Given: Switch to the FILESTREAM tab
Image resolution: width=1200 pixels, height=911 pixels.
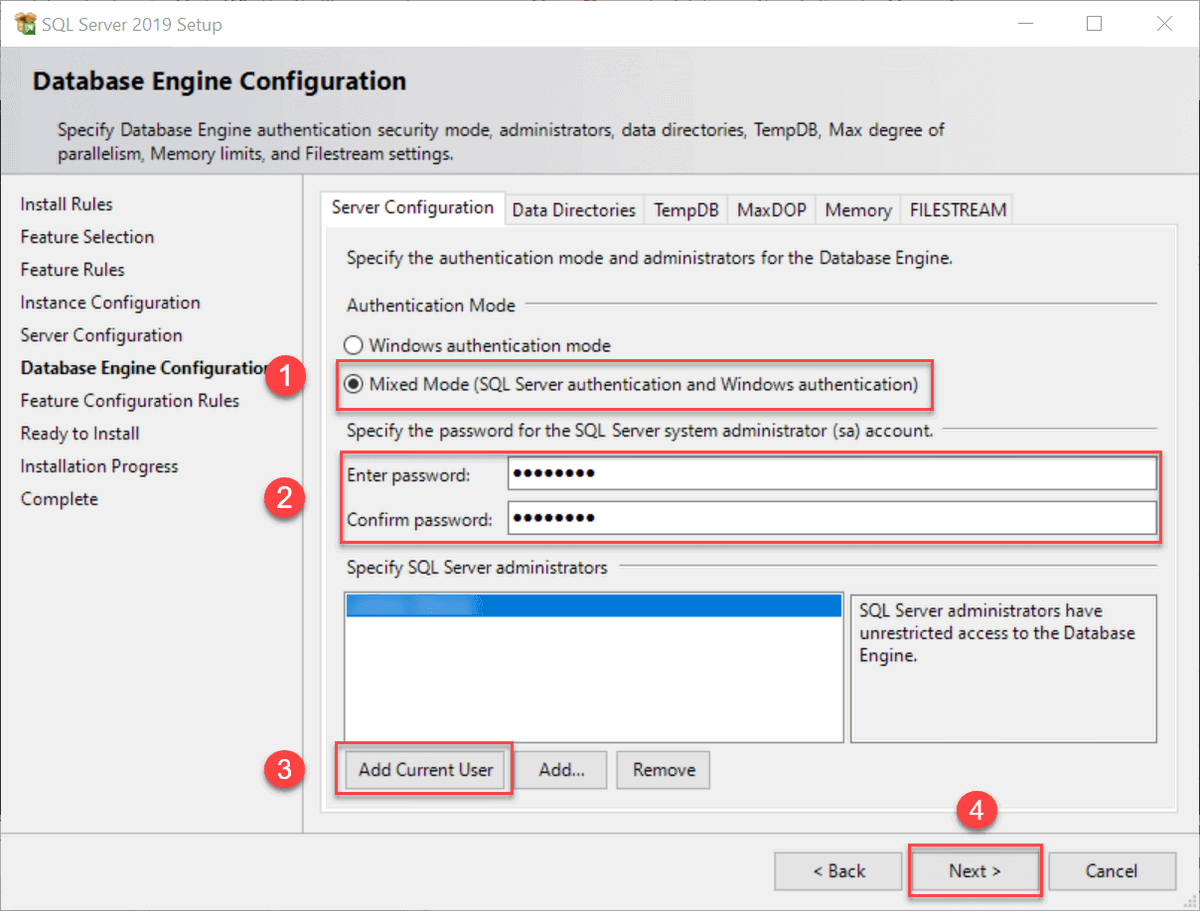Looking at the screenshot, I should pos(956,209).
